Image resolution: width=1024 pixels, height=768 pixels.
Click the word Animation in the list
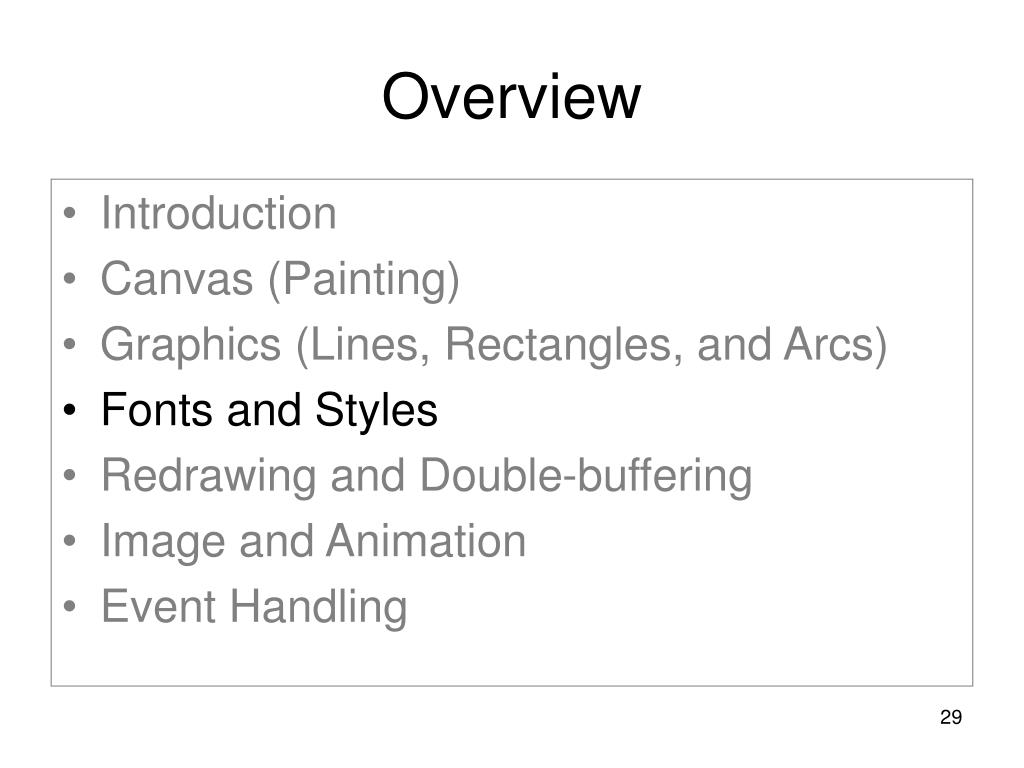426,541
